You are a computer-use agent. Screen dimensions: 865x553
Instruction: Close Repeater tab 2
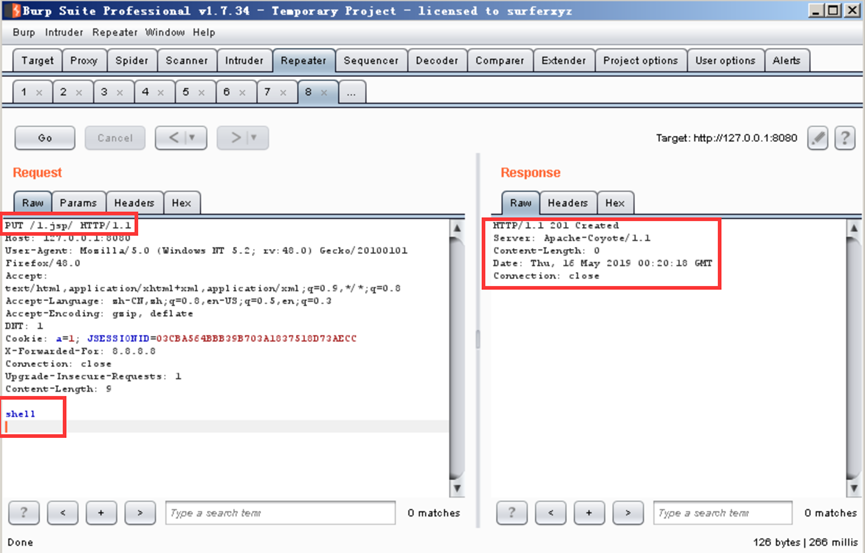[79, 93]
